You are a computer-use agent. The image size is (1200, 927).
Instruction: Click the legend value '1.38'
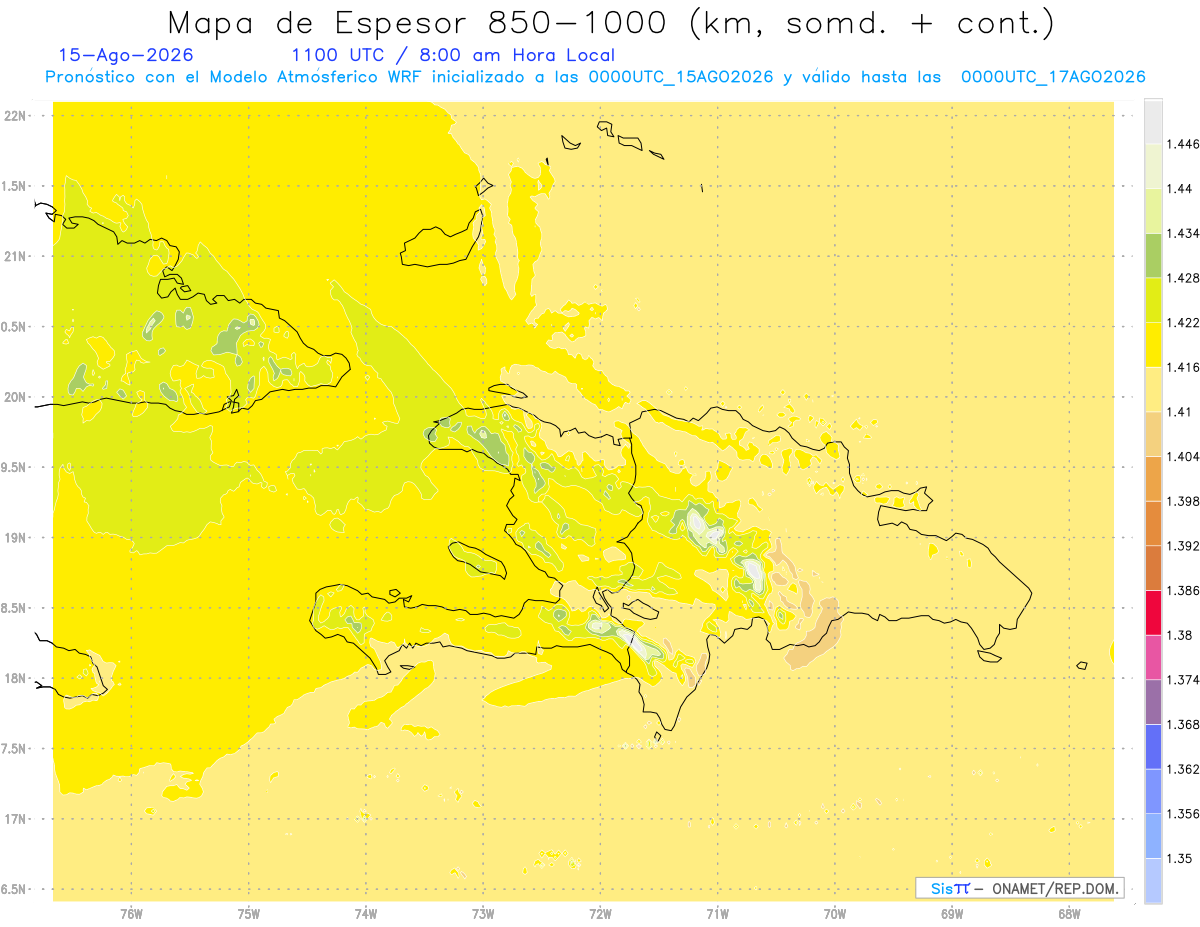pyautogui.click(x=1179, y=635)
